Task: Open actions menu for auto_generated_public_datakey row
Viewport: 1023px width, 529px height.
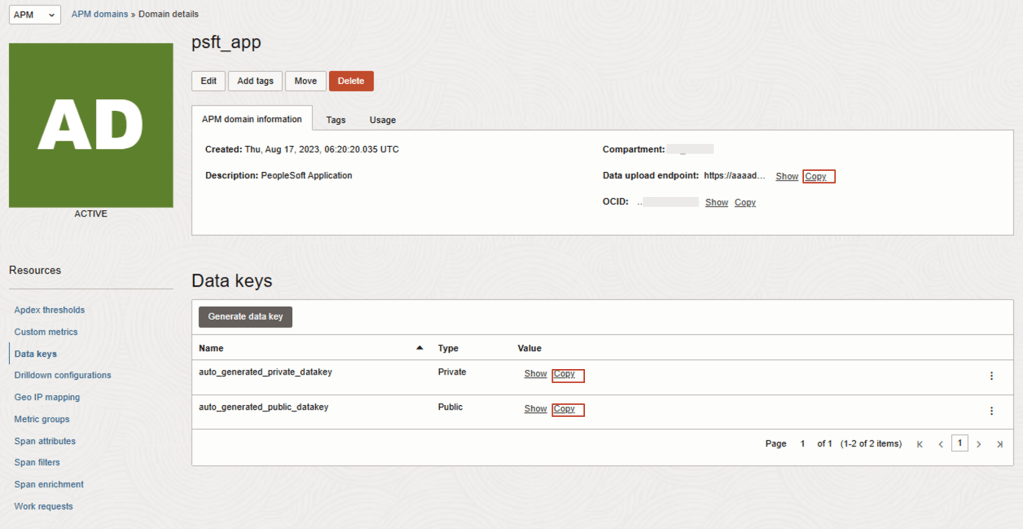Action: [x=991, y=411]
